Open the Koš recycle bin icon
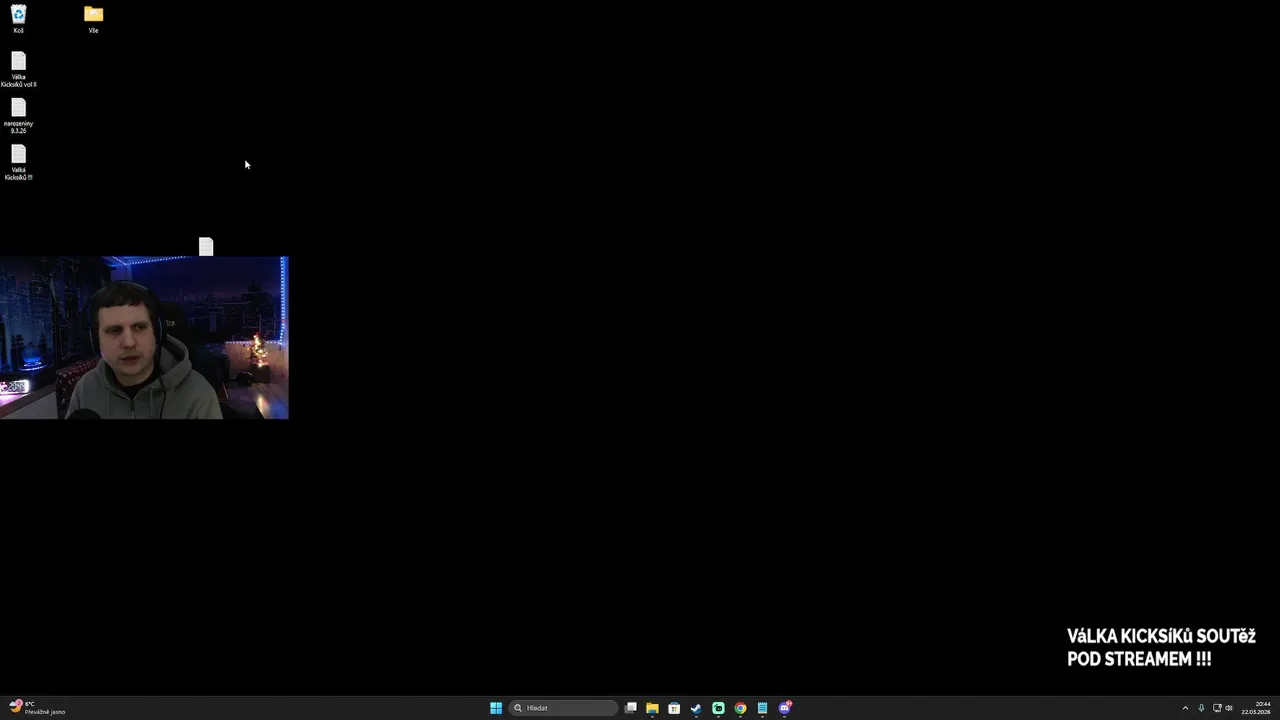1280x720 pixels. pos(18,18)
